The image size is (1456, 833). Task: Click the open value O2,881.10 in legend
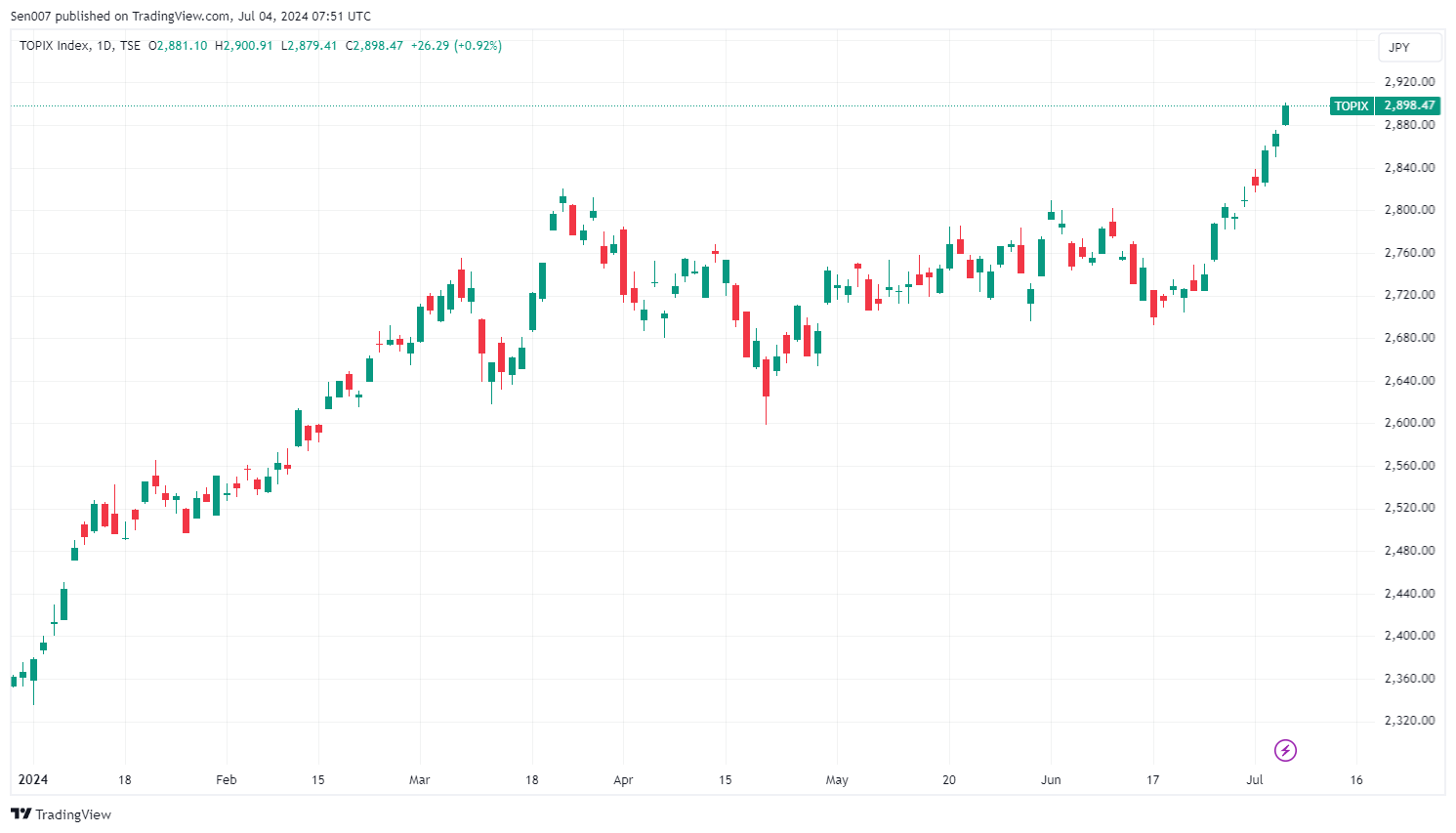click(x=178, y=46)
